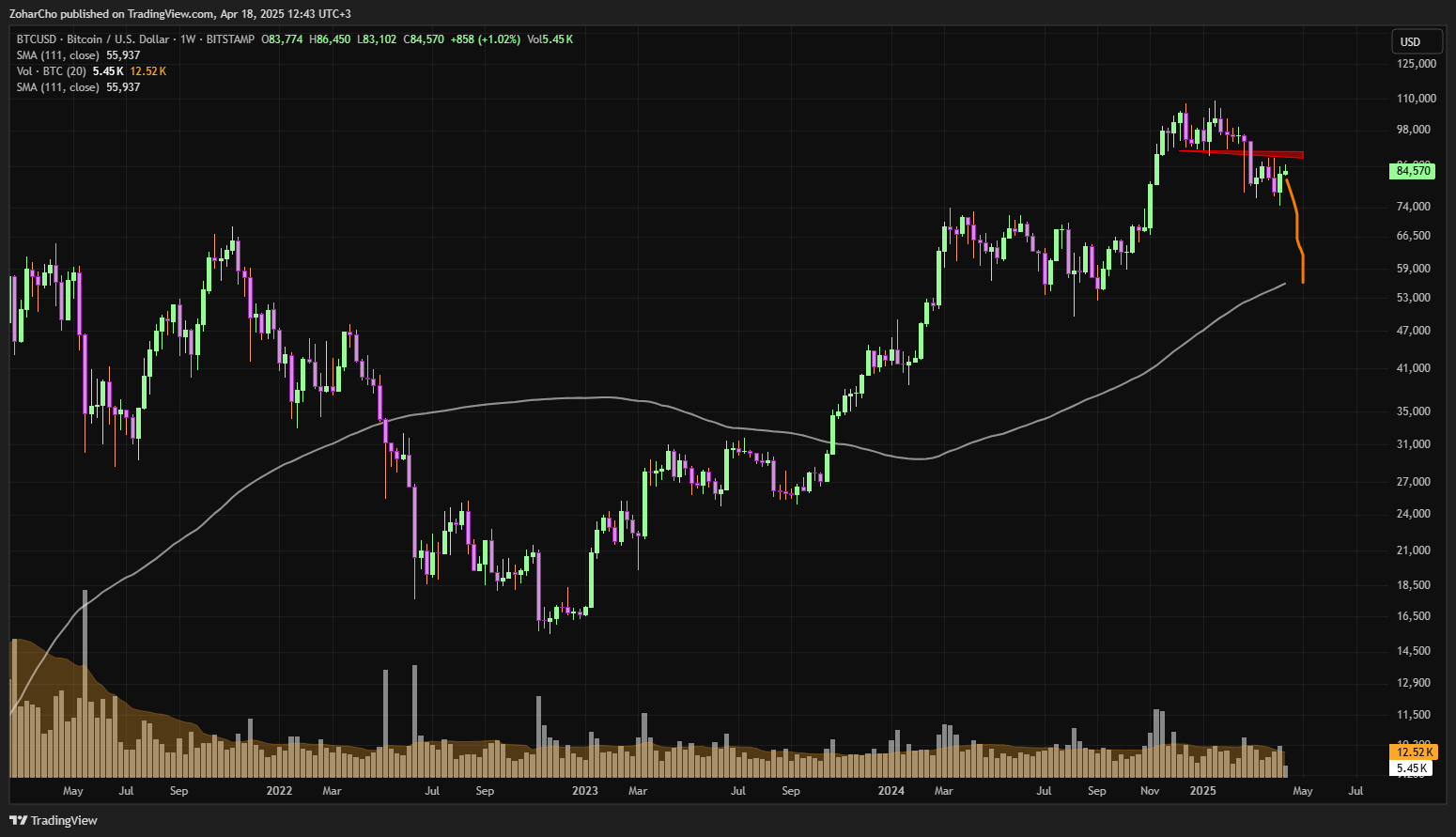The image size is (1456, 837).
Task: Click the 12,900 price axis label
Action: pos(1414,683)
